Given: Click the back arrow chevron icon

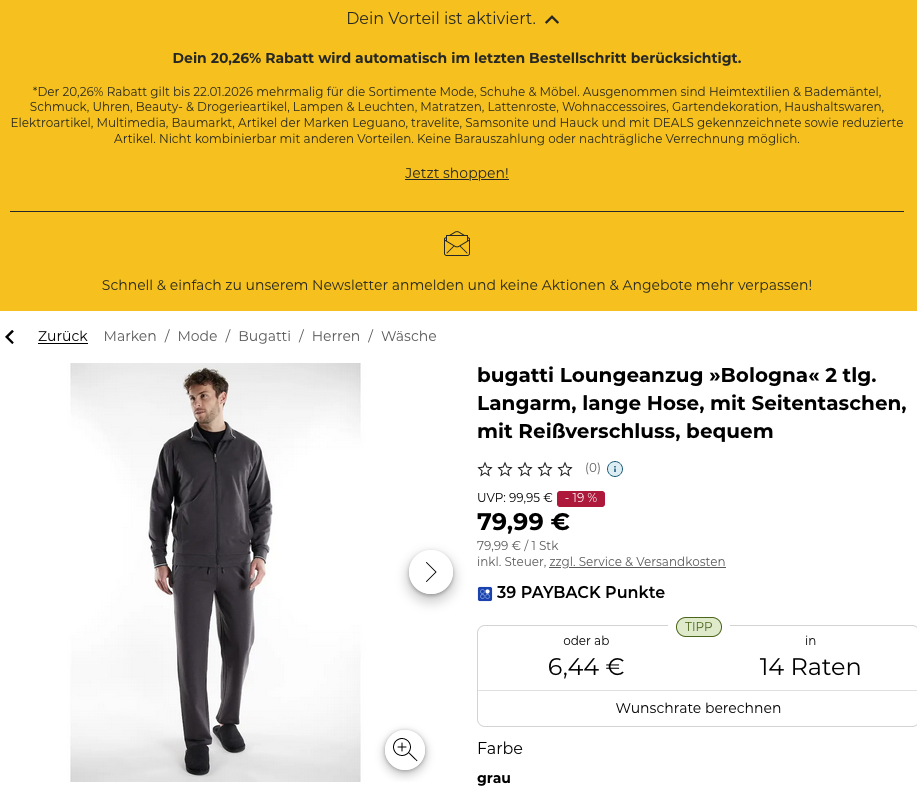Looking at the screenshot, I should point(11,337).
